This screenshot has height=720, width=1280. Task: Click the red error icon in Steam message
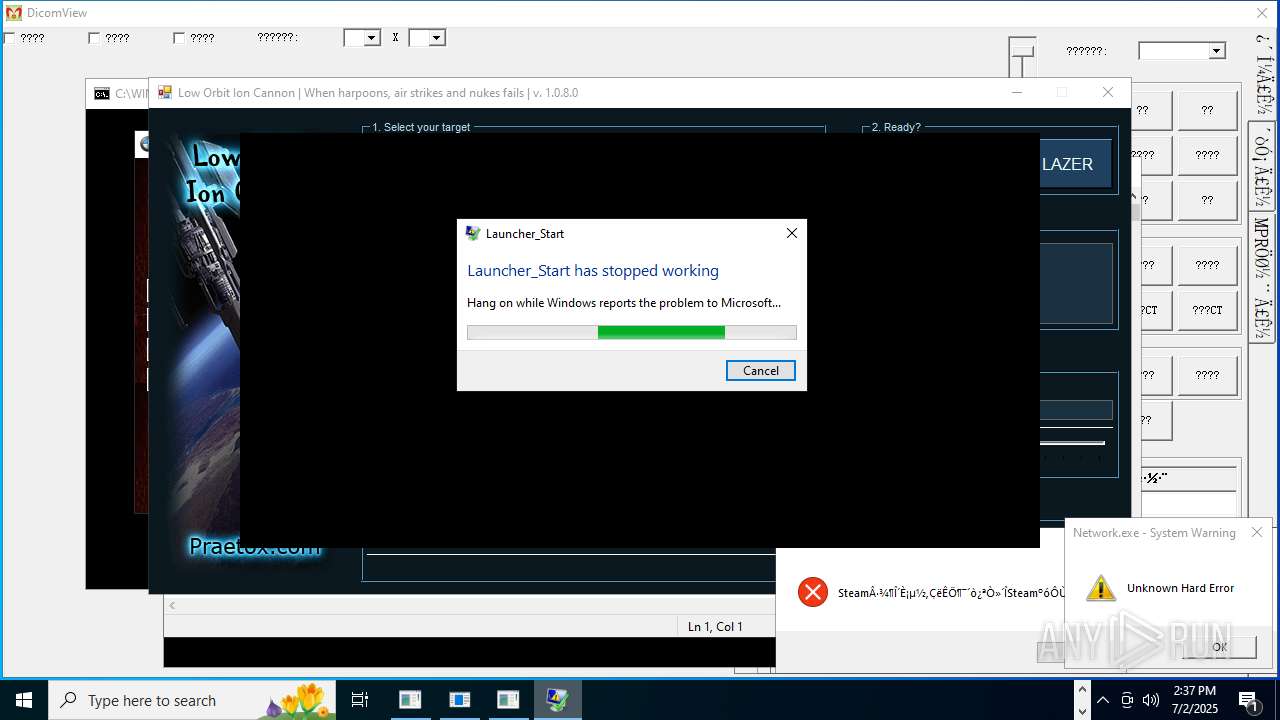coord(813,592)
